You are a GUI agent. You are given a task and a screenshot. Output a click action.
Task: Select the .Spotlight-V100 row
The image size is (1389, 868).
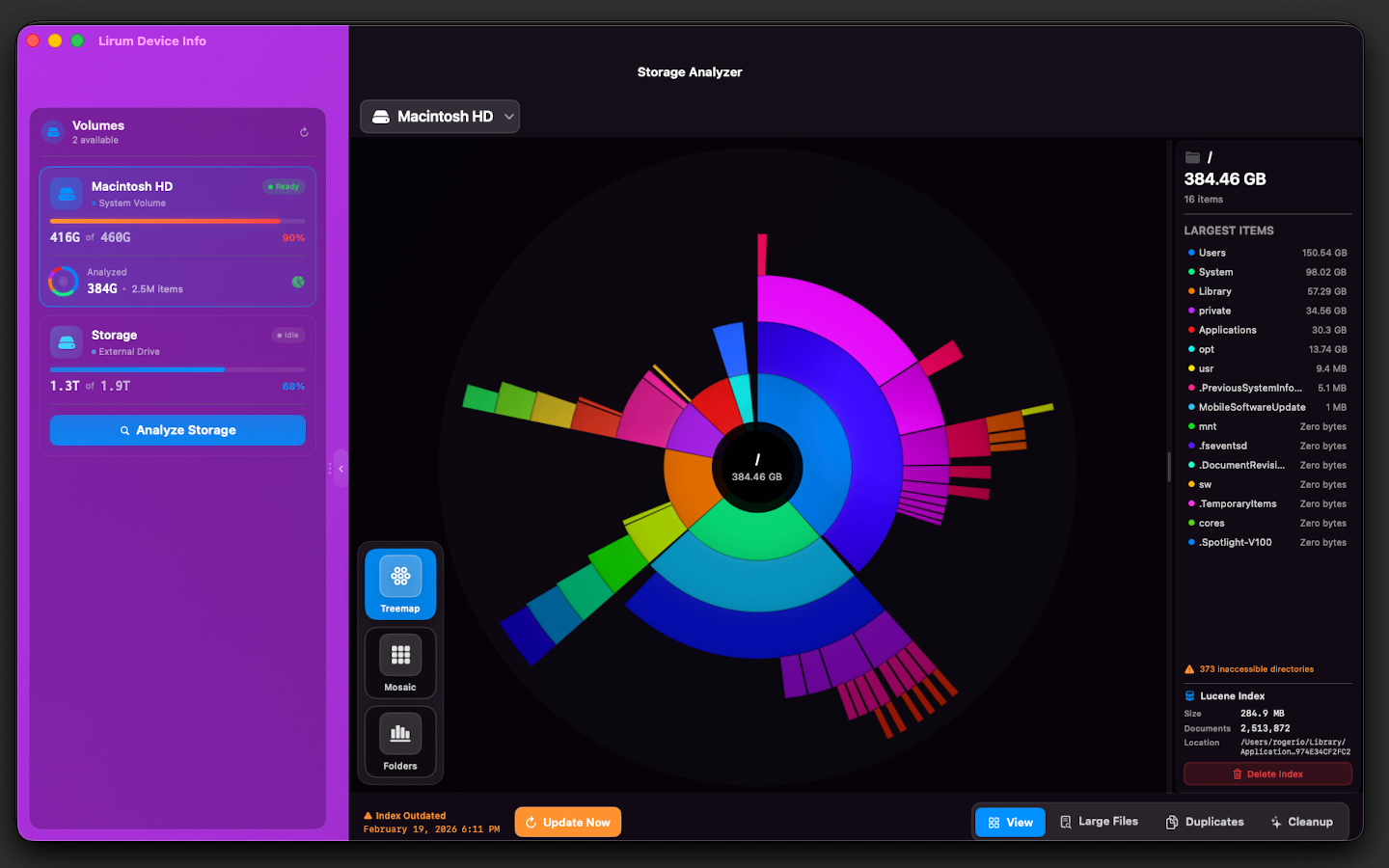tap(1267, 542)
